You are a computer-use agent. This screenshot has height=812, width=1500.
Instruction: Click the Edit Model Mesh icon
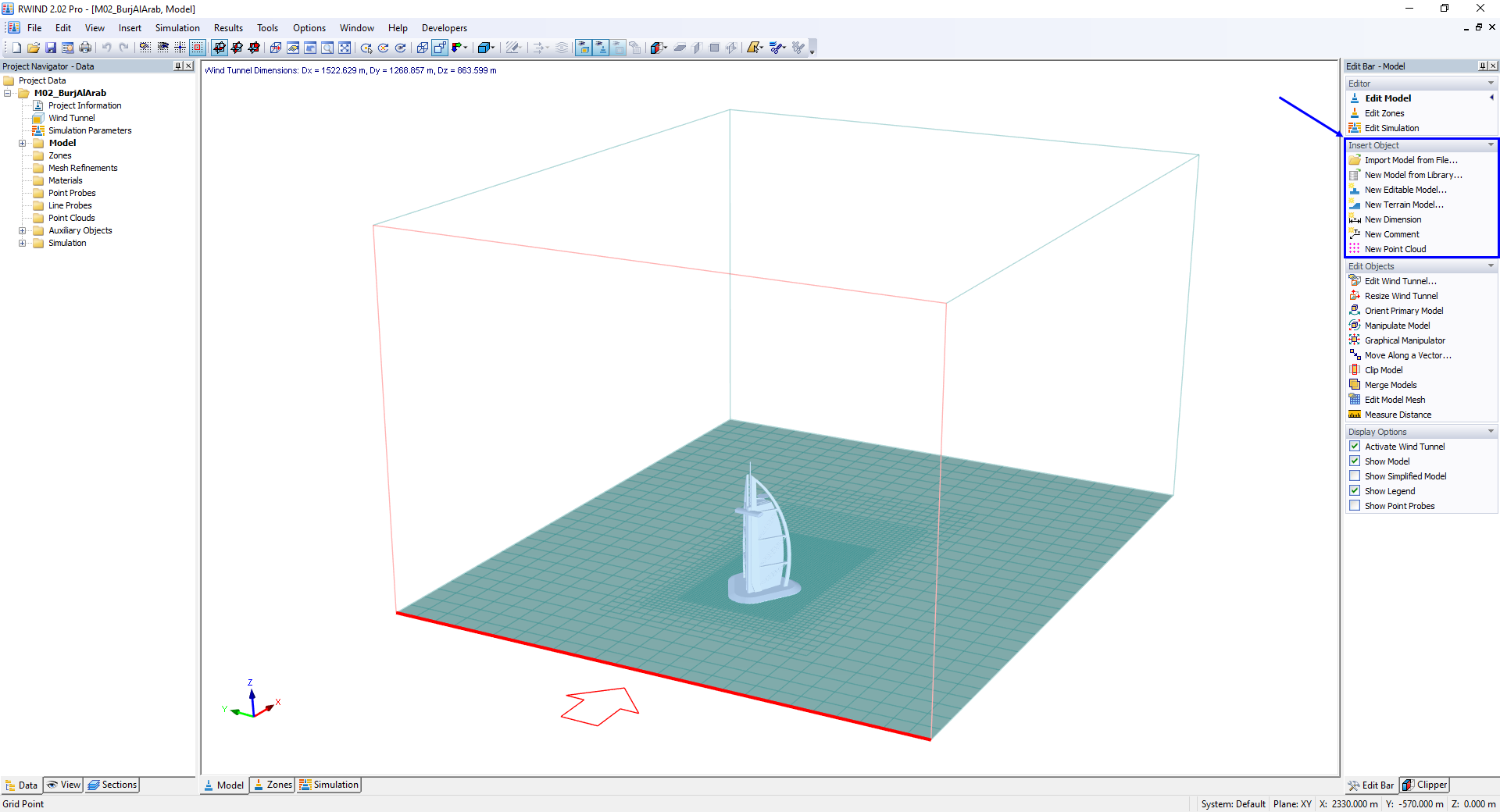click(x=1355, y=400)
